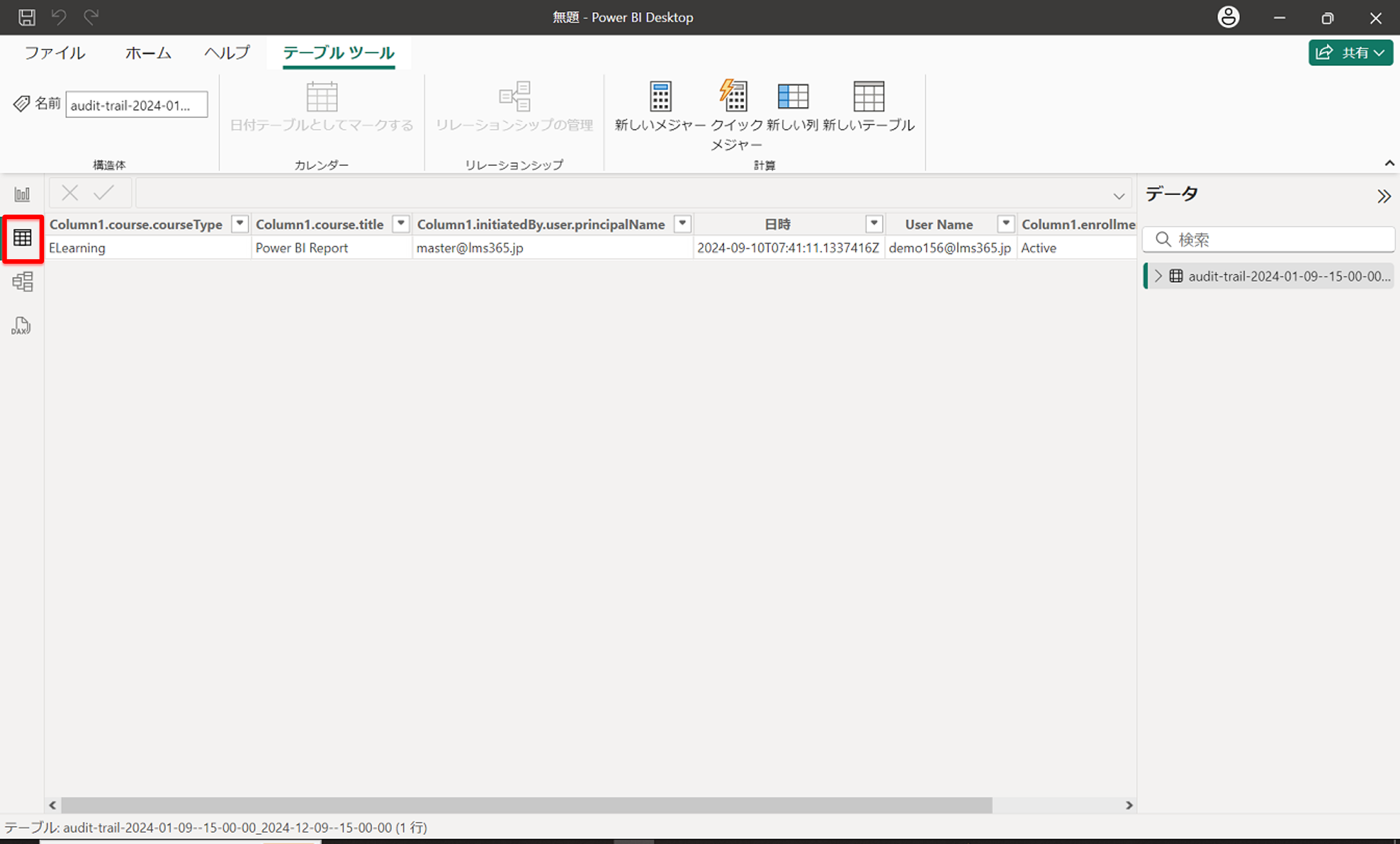Collapse the ribbon with the caret

point(1389,163)
